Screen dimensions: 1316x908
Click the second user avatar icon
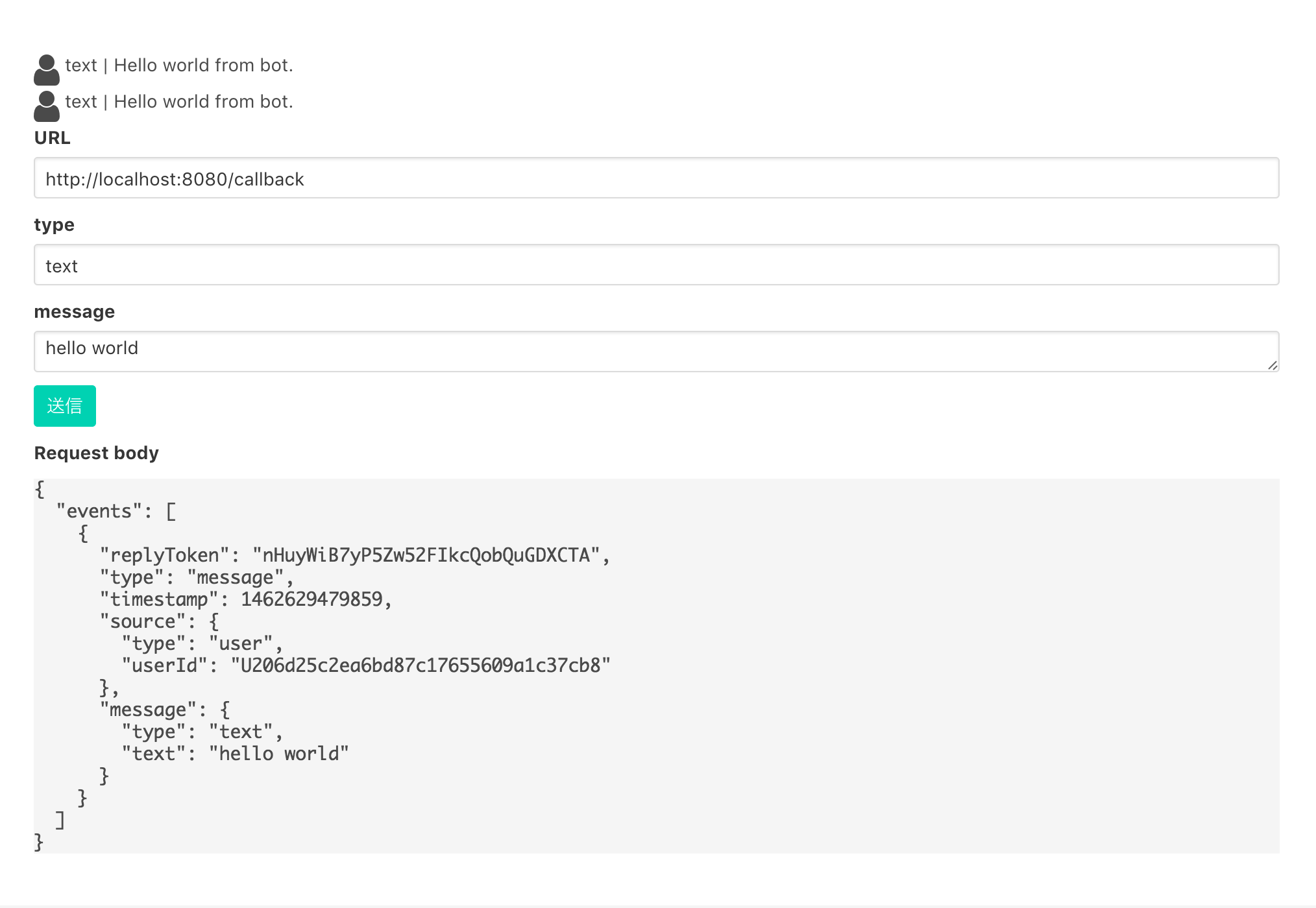point(46,106)
